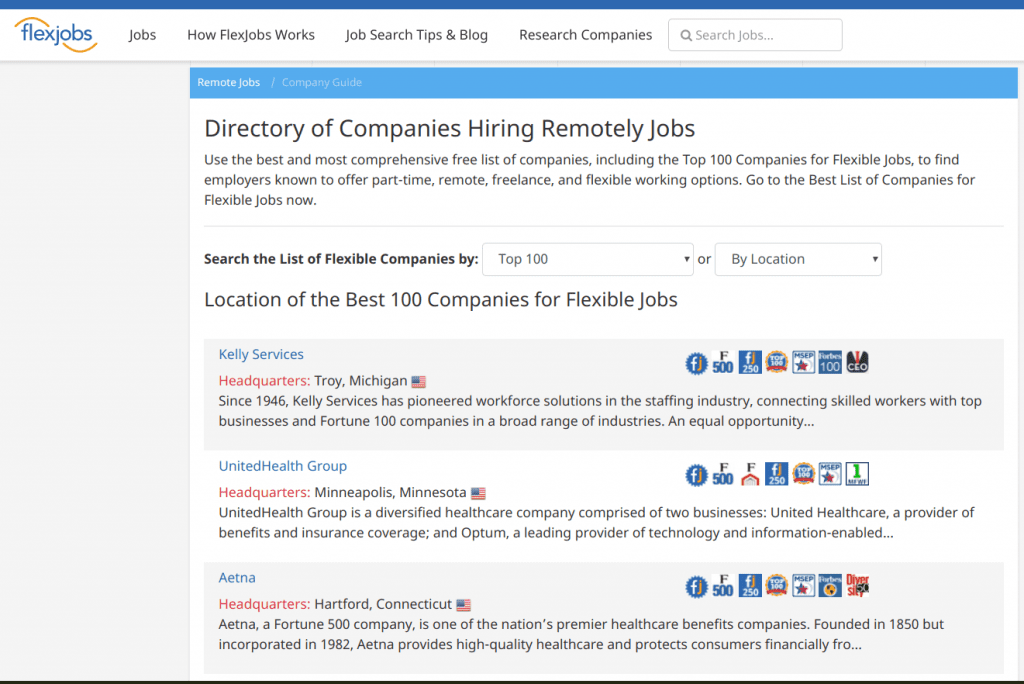Viewport: 1024px width, 684px height.
Task: Click the Aetna description paragraph
Action: [x=581, y=634]
